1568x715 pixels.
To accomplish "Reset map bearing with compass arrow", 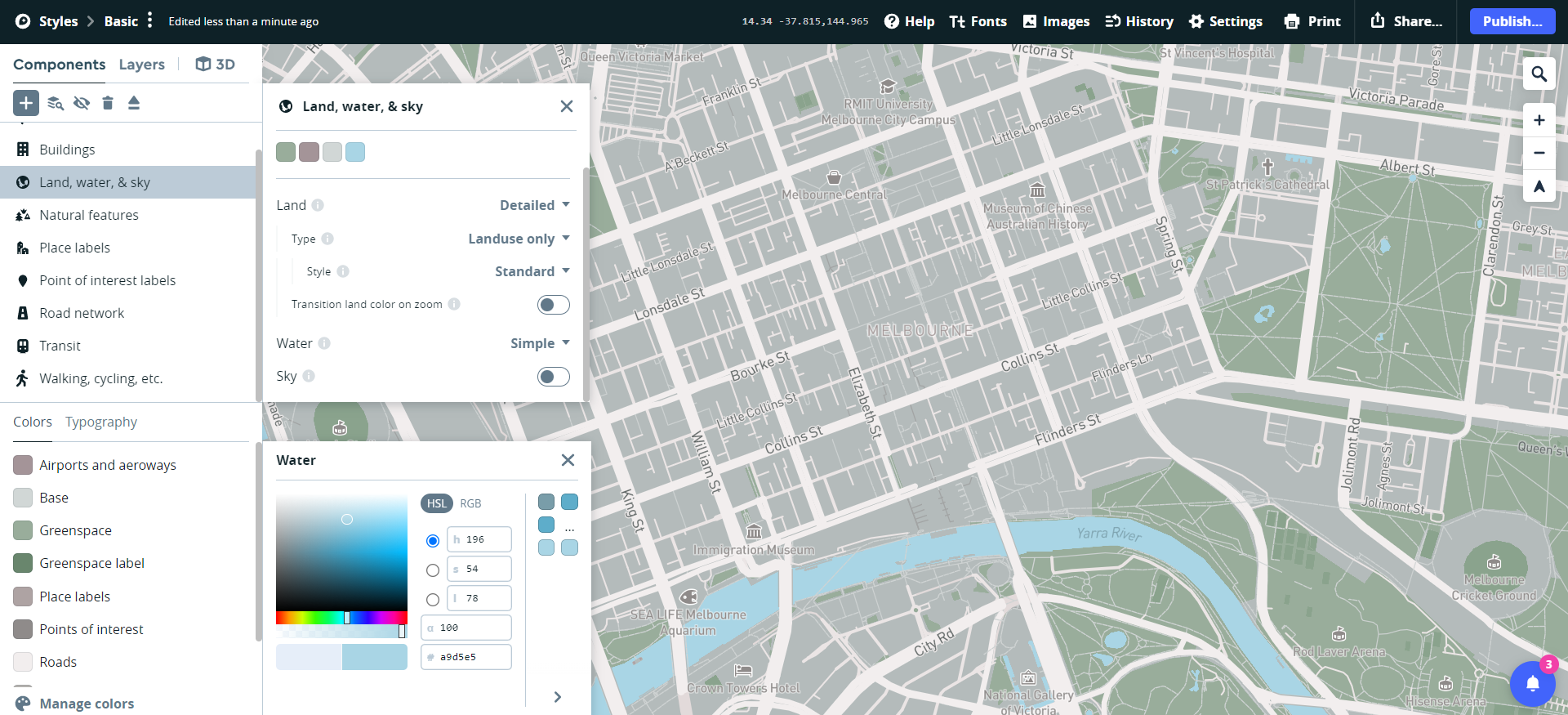I will [x=1539, y=186].
